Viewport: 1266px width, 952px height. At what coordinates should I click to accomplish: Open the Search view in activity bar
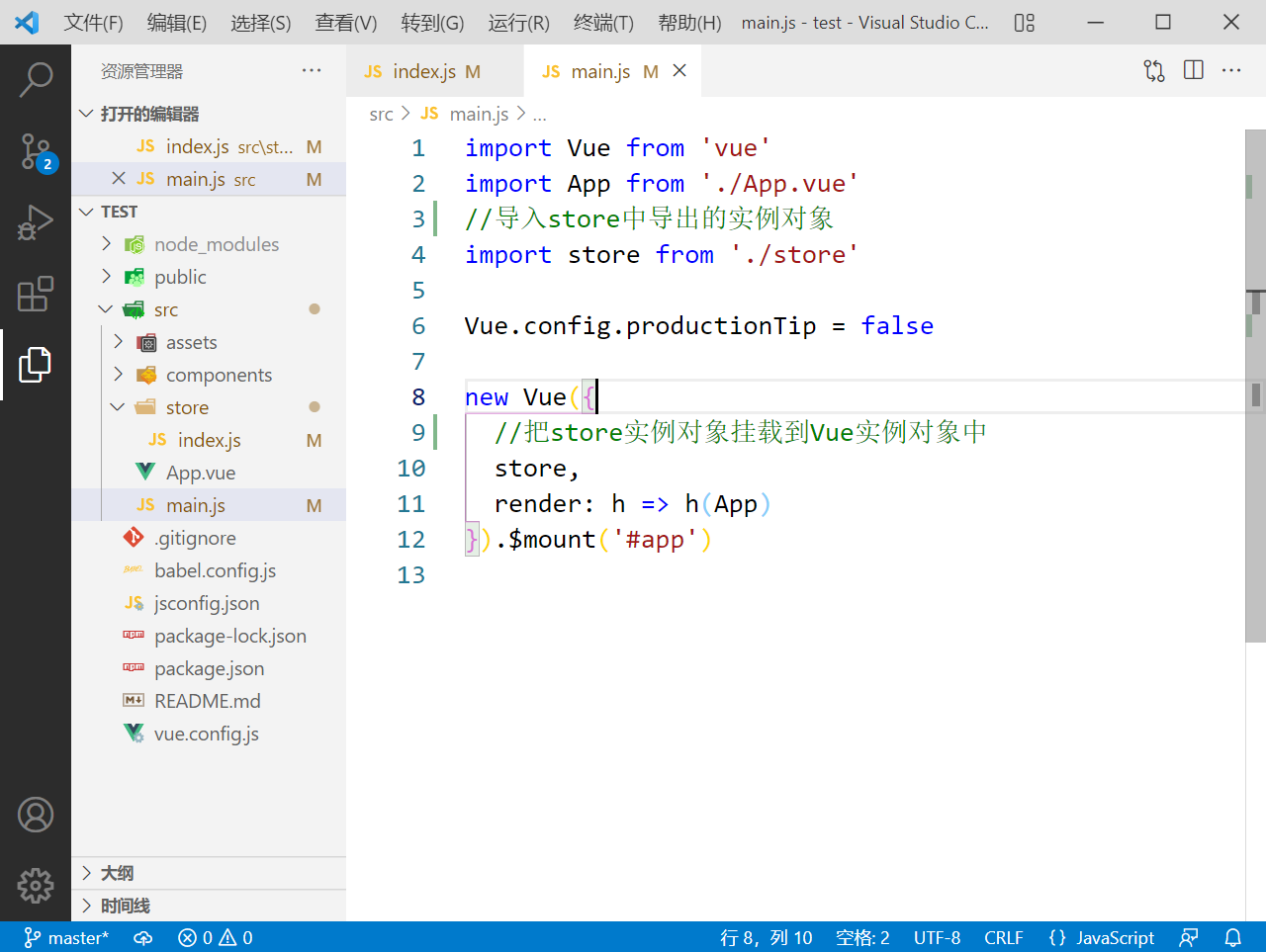pos(36,79)
